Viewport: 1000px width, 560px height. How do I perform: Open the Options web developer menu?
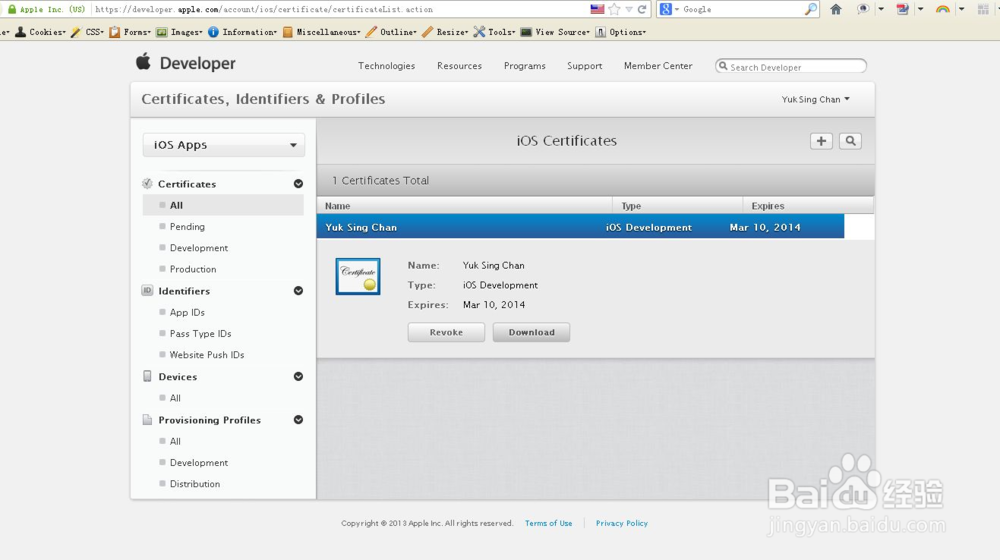coord(621,32)
